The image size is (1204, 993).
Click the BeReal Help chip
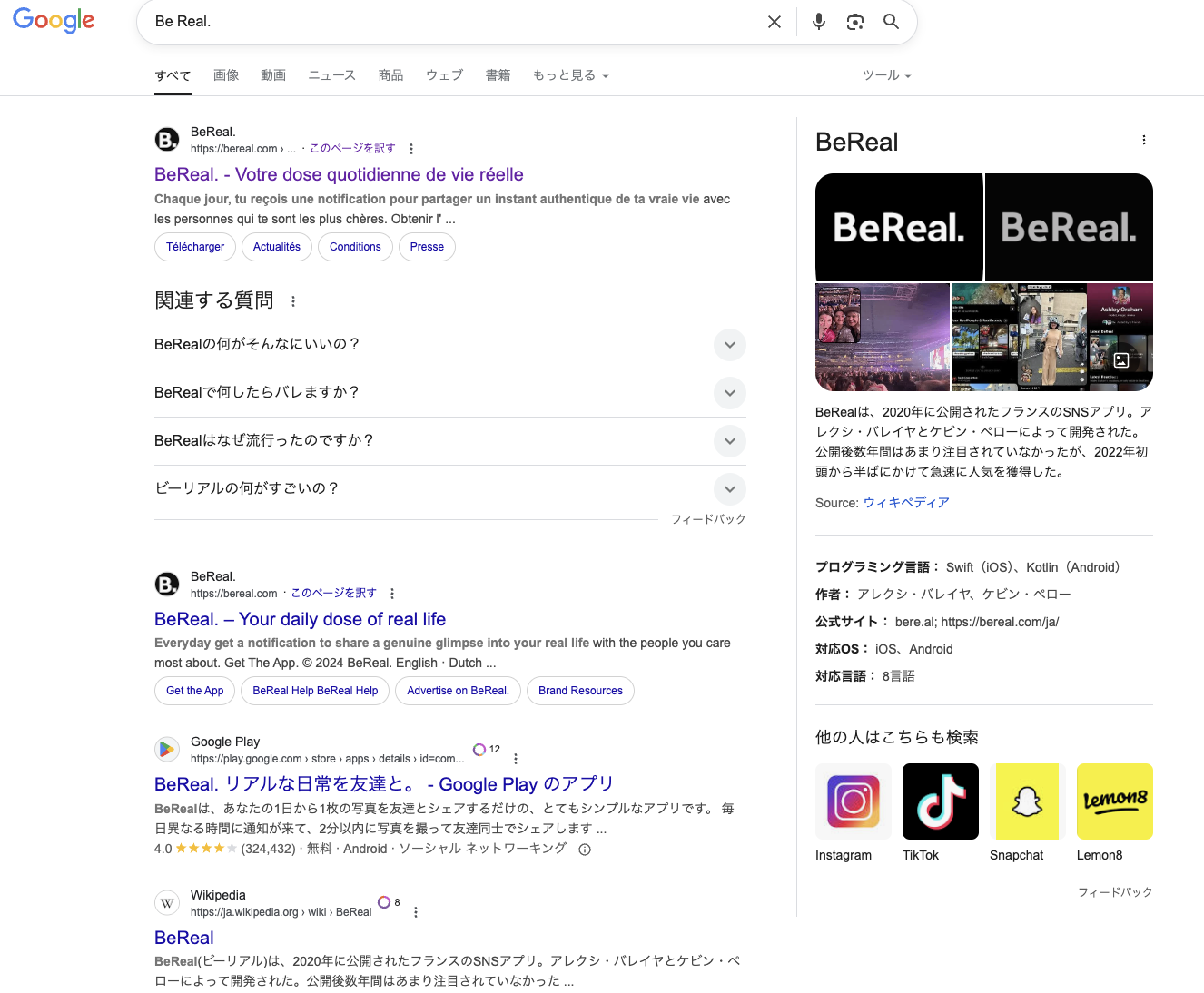(x=315, y=691)
